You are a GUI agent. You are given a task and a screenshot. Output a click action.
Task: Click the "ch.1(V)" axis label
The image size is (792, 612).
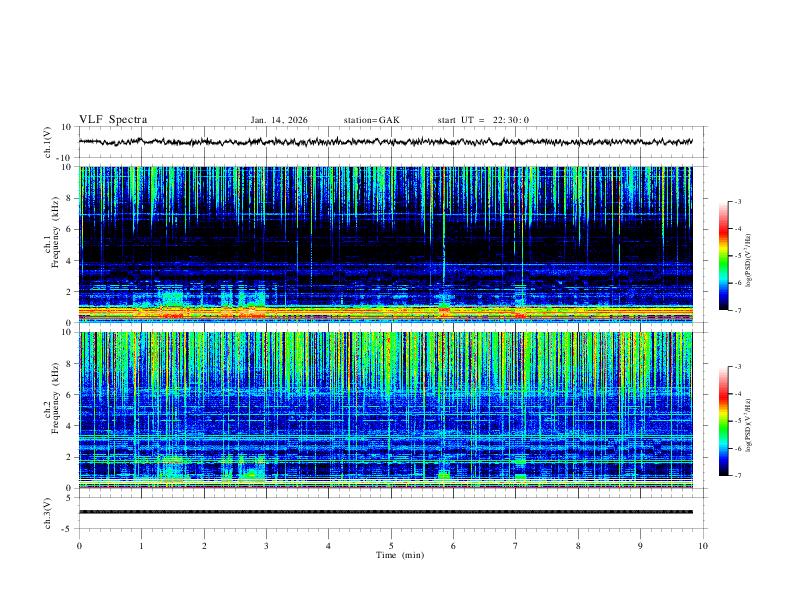point(48,142)
